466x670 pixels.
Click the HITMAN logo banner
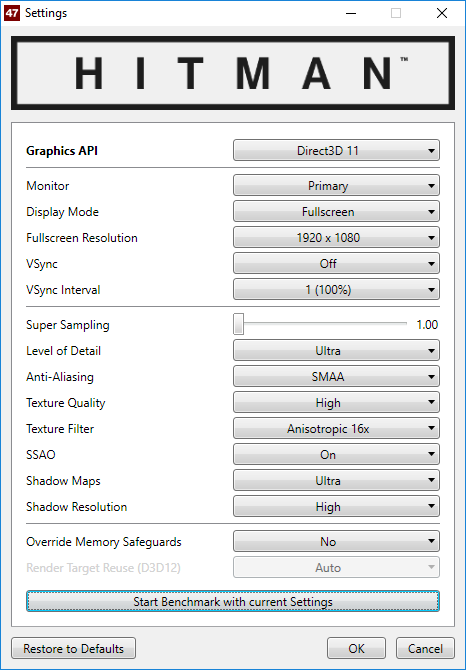(233, 73)
